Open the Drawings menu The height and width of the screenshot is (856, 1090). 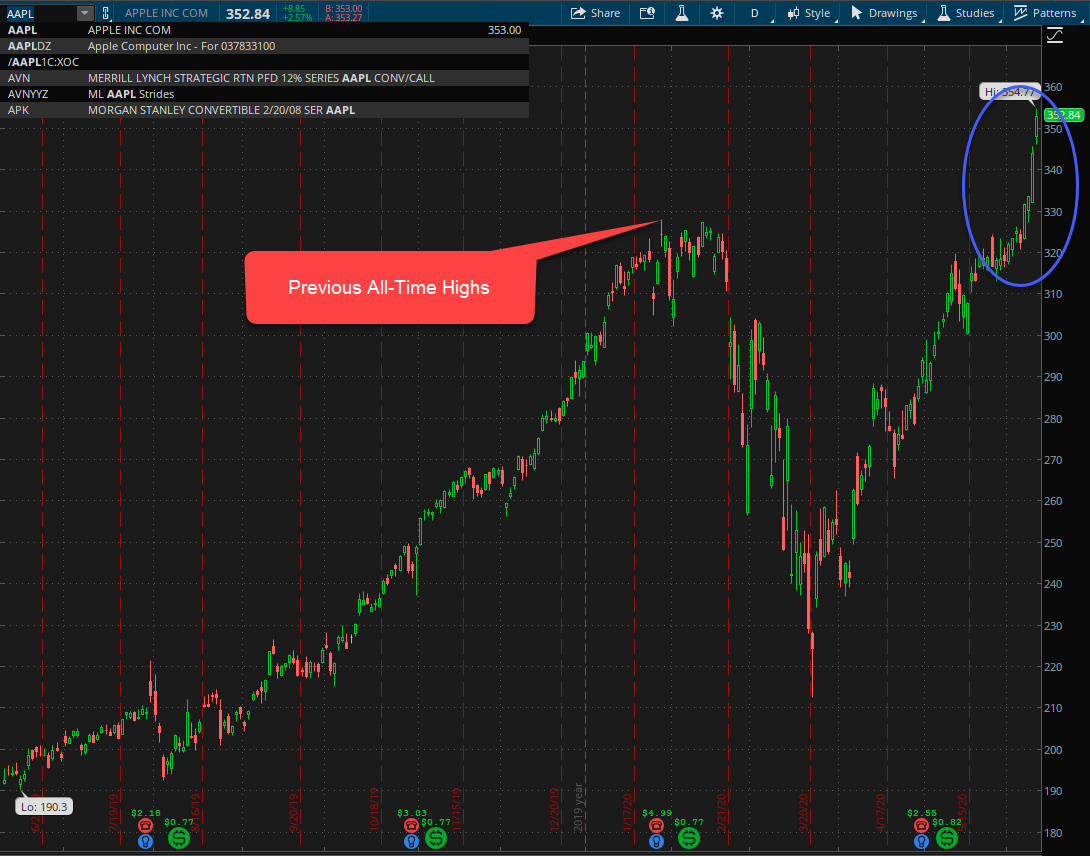point(883,13)
